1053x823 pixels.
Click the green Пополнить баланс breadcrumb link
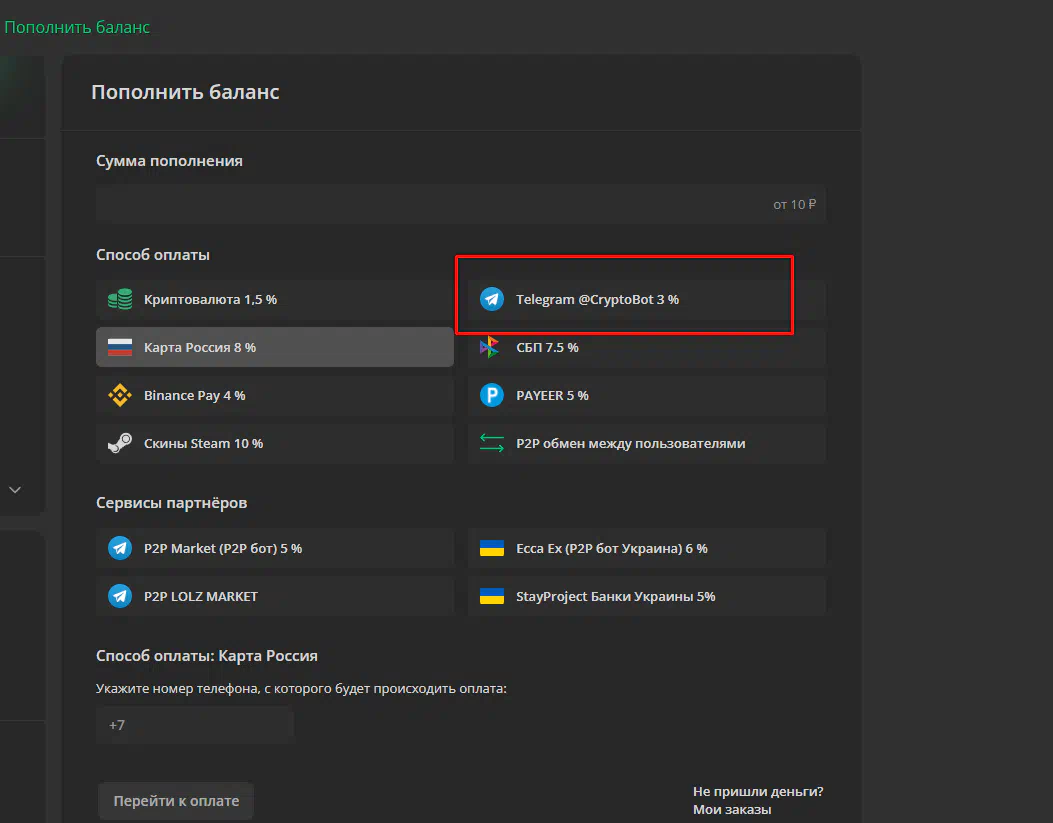pyautogui.click(x=77, y=28)
